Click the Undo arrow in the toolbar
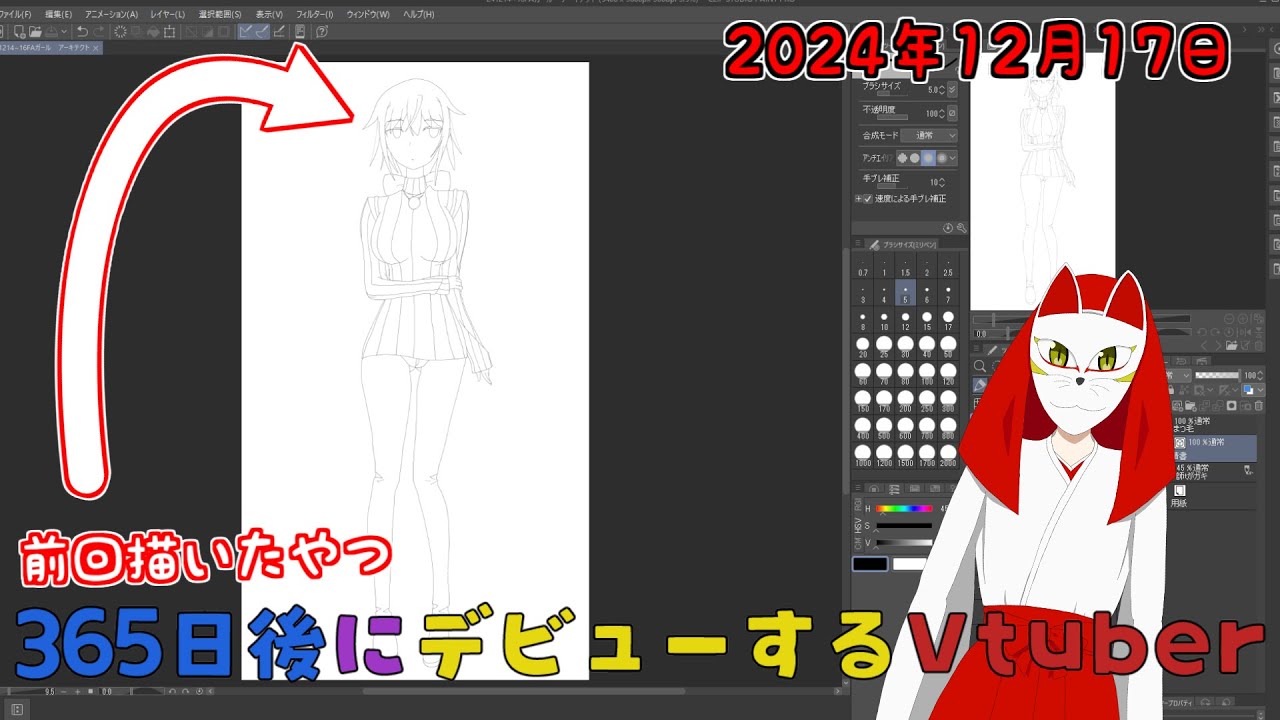 point(82,31)
